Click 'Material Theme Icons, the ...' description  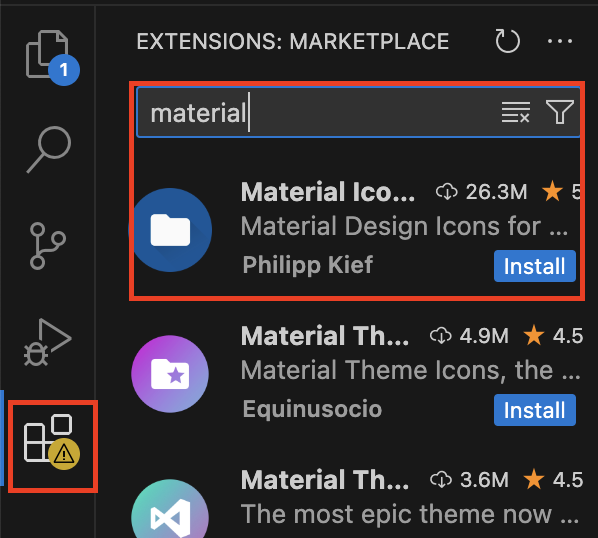click(411, 370)
